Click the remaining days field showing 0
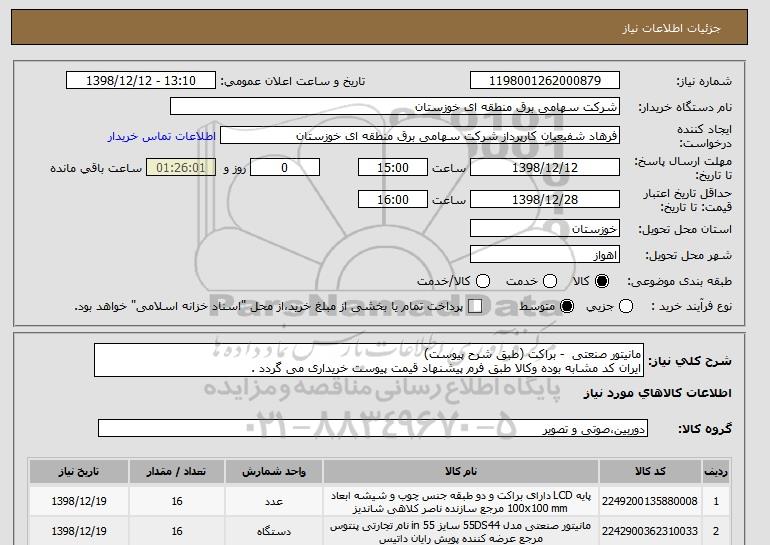Image resolution: width=770 pixels, height=545 pixels. tap(285, 167)
